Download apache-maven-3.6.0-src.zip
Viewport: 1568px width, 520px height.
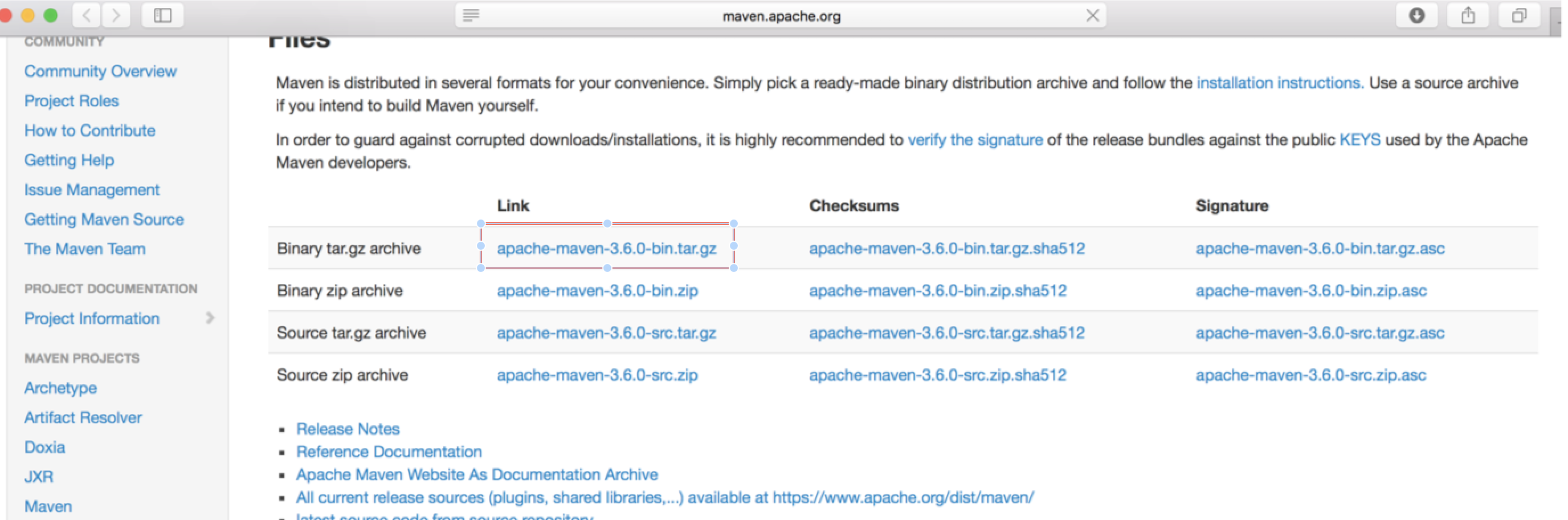pyautogui.click(x=597, y=375)
